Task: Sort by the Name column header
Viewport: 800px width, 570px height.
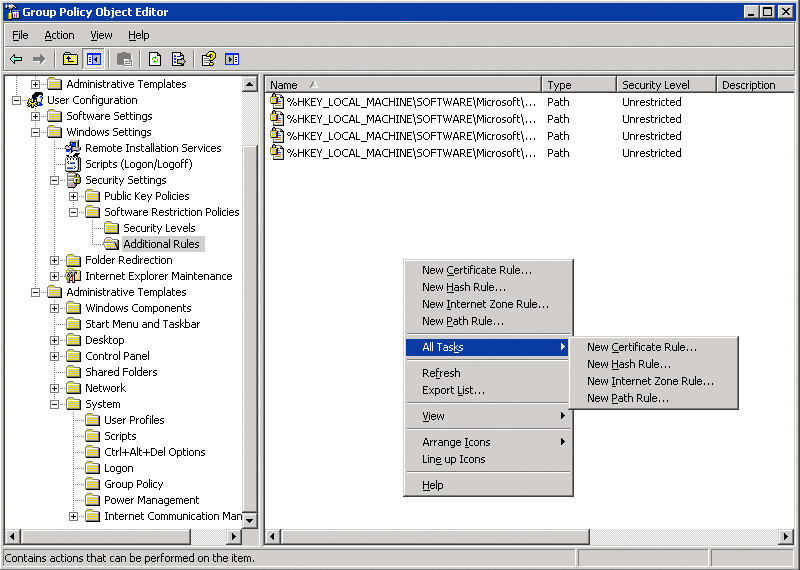Action: 403,85
